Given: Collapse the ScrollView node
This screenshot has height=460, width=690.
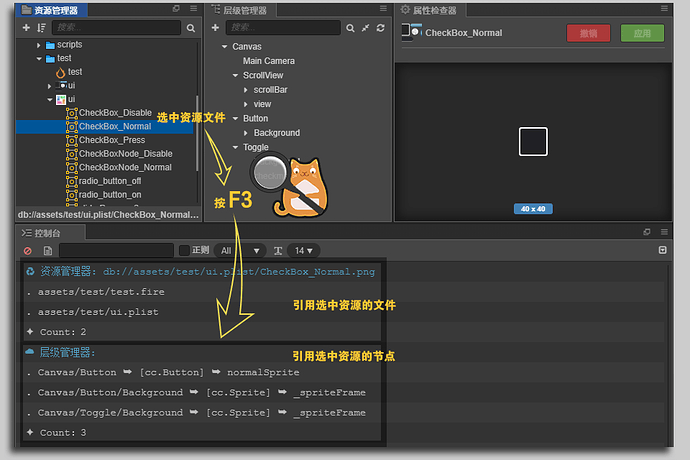Looking at the screenshot, I should point(235,76).
